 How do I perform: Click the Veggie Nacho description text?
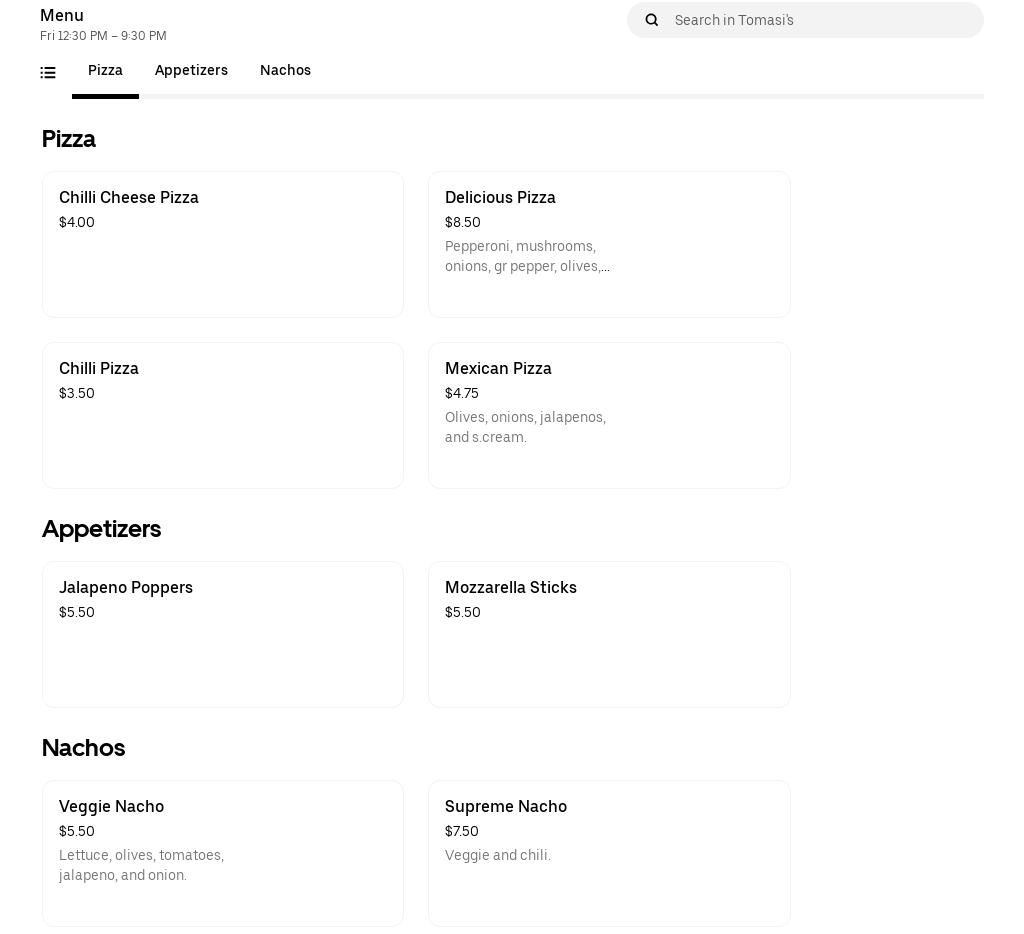[141, 865]
